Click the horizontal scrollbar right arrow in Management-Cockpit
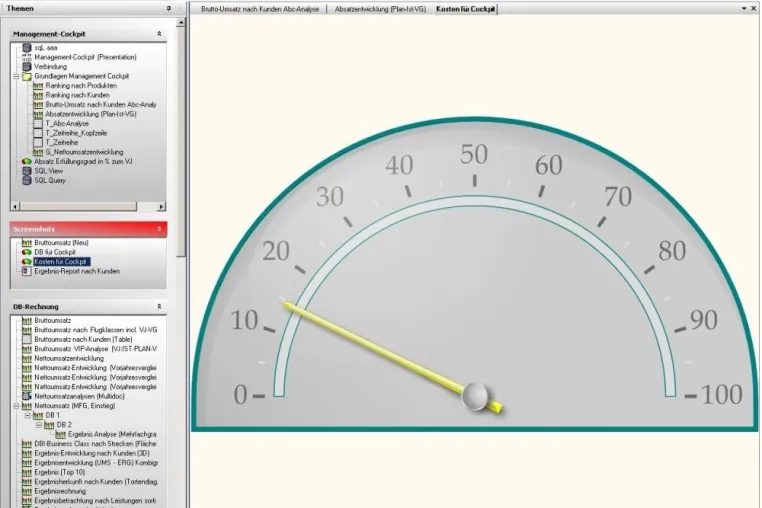 tap(161, 207)
